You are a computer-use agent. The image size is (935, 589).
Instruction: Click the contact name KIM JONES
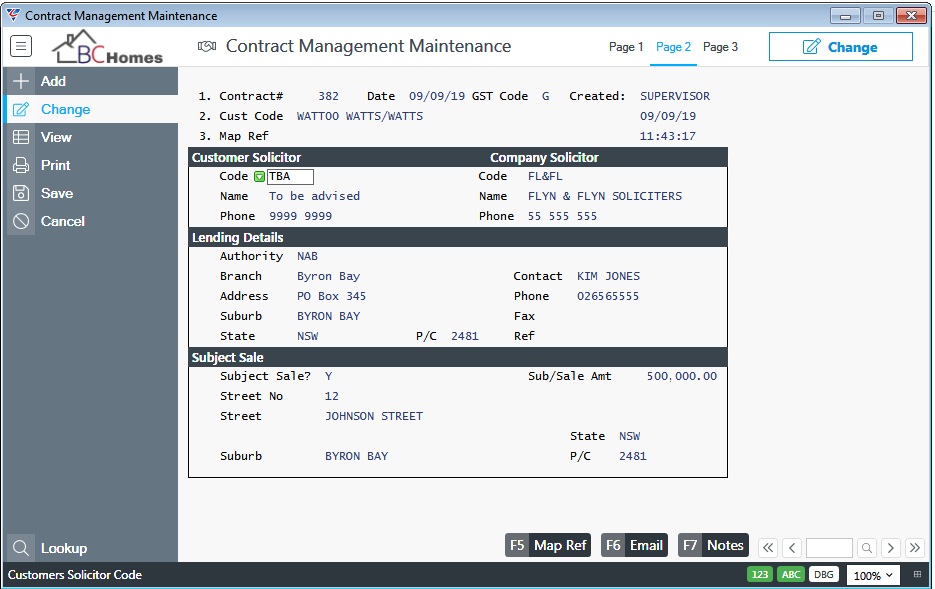pos(608,277)
